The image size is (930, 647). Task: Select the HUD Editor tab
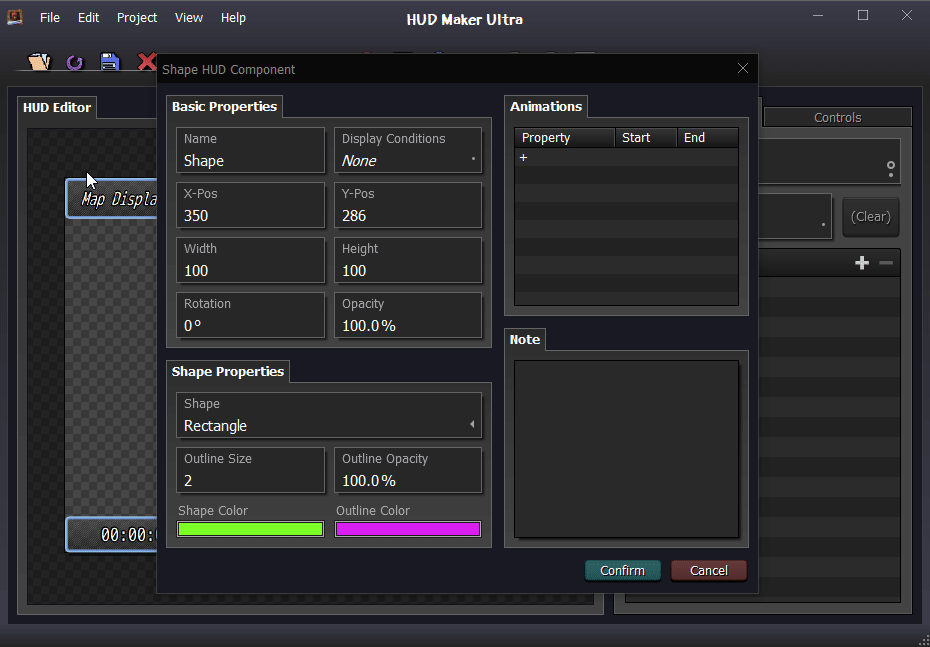coord(57,107)
